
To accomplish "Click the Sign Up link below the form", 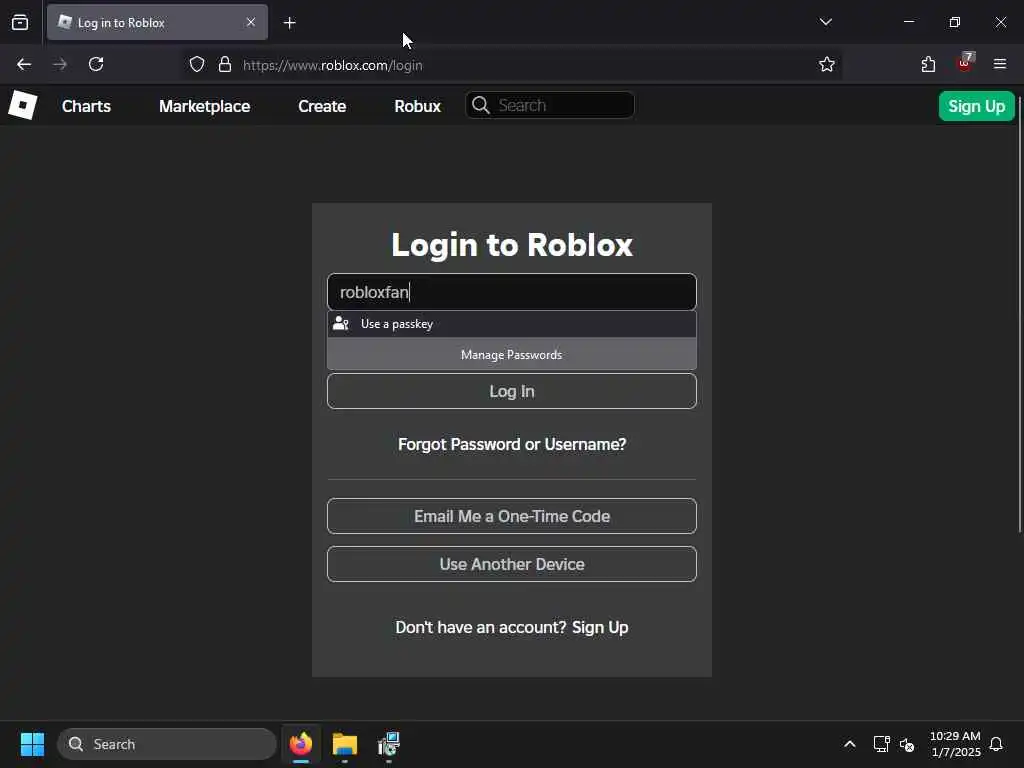I will (600, 628).
